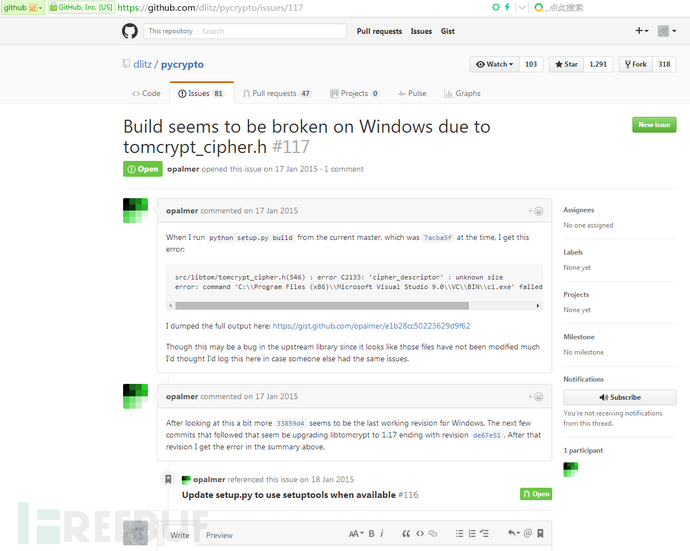Open the forks count 318

click(664, 64)
